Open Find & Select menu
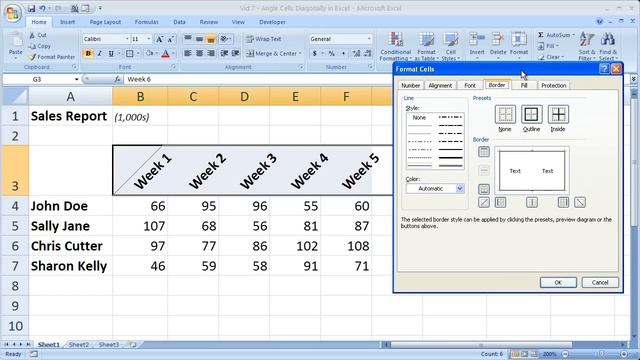 608,46
